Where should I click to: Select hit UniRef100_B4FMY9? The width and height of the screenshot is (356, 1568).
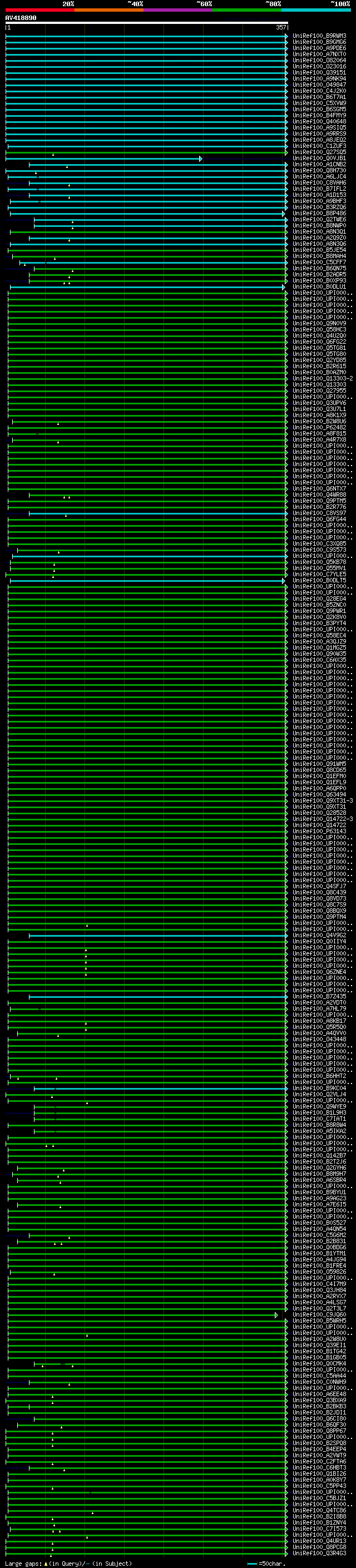click(319, 115)
